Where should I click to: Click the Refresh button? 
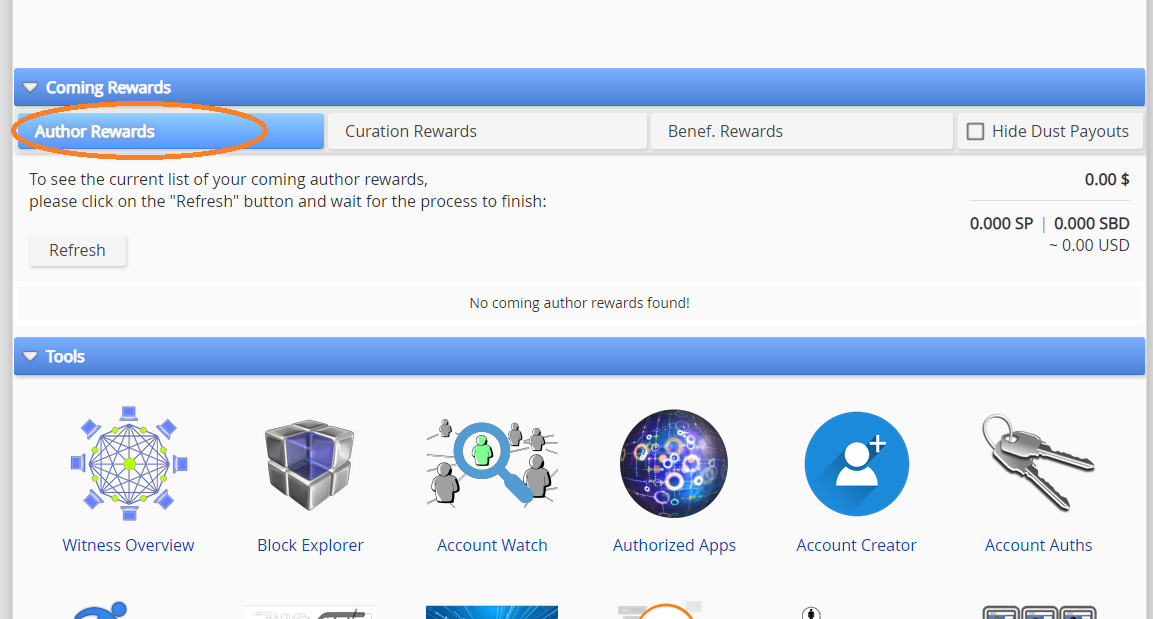click(77, 250)
